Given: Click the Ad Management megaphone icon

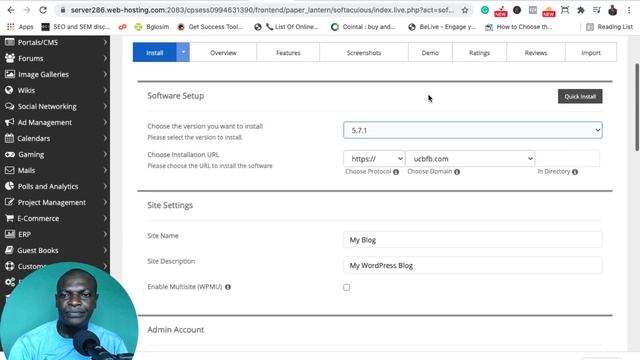Looking at the screenshot, I should pos(9,122).
